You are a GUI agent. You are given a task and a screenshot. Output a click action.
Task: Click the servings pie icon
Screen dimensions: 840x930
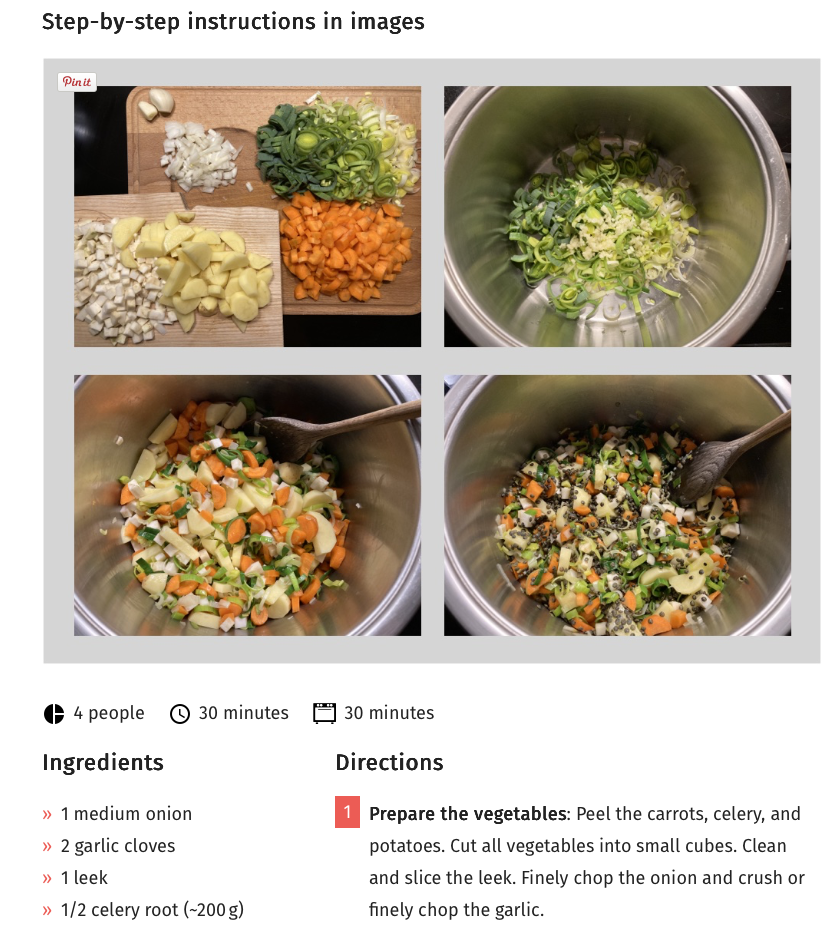click(x=54, y=714)
